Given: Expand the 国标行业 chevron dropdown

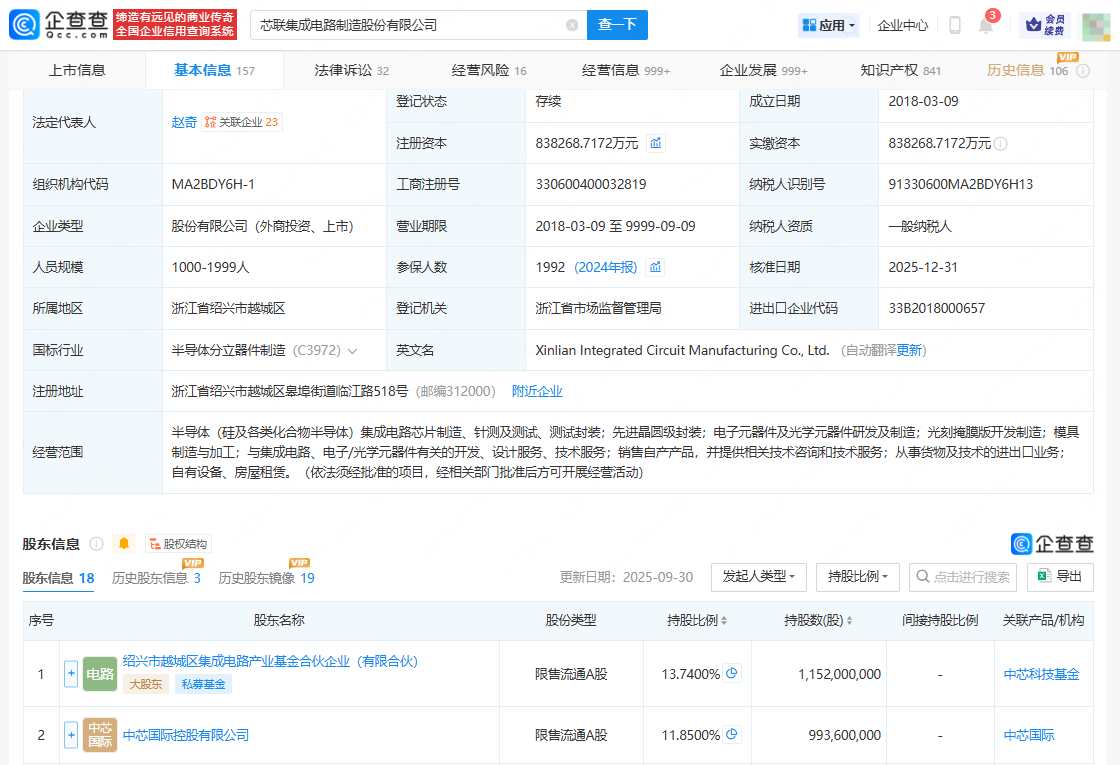Looking at the screenshot, I should [352, 351].
